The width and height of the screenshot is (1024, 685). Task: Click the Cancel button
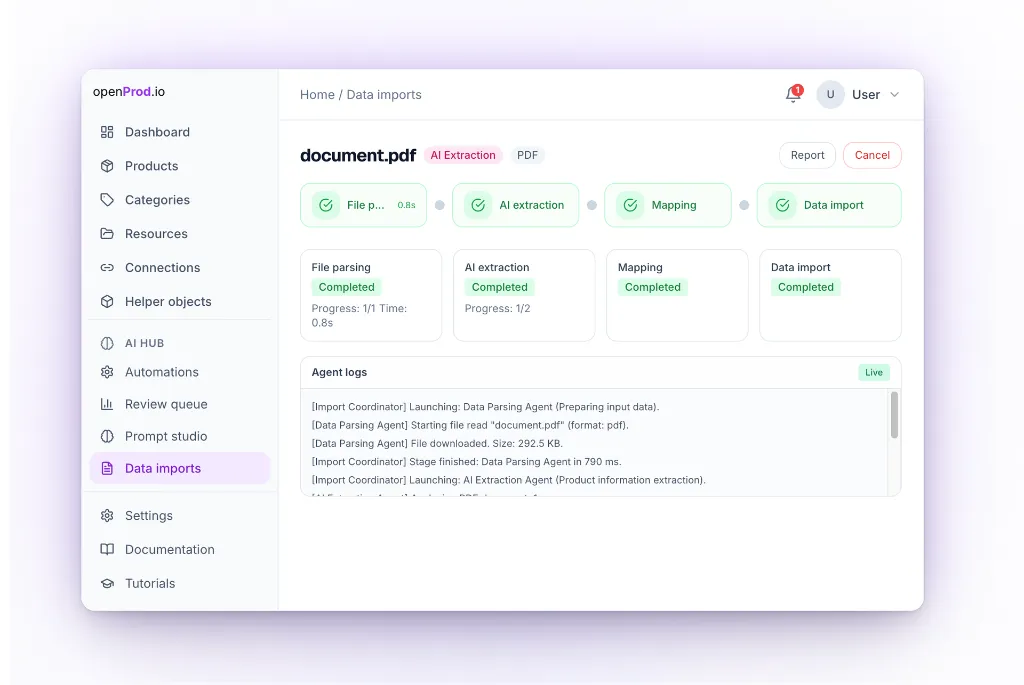click(x=872, y=155)
